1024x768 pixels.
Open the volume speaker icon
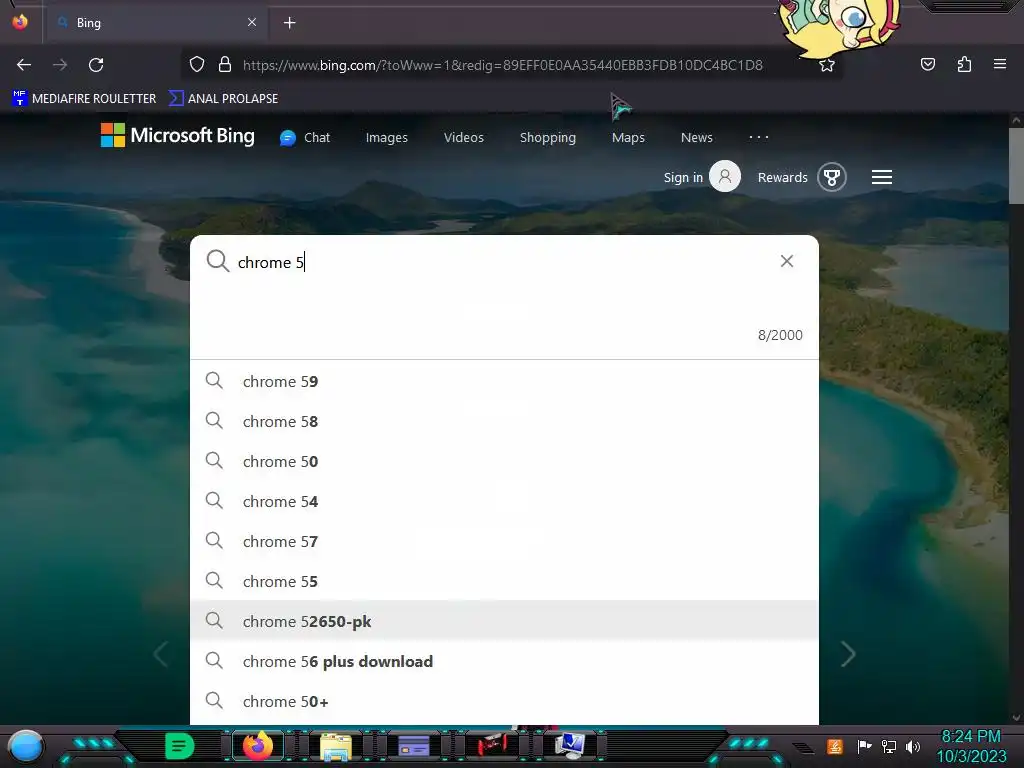pos(912,746)
